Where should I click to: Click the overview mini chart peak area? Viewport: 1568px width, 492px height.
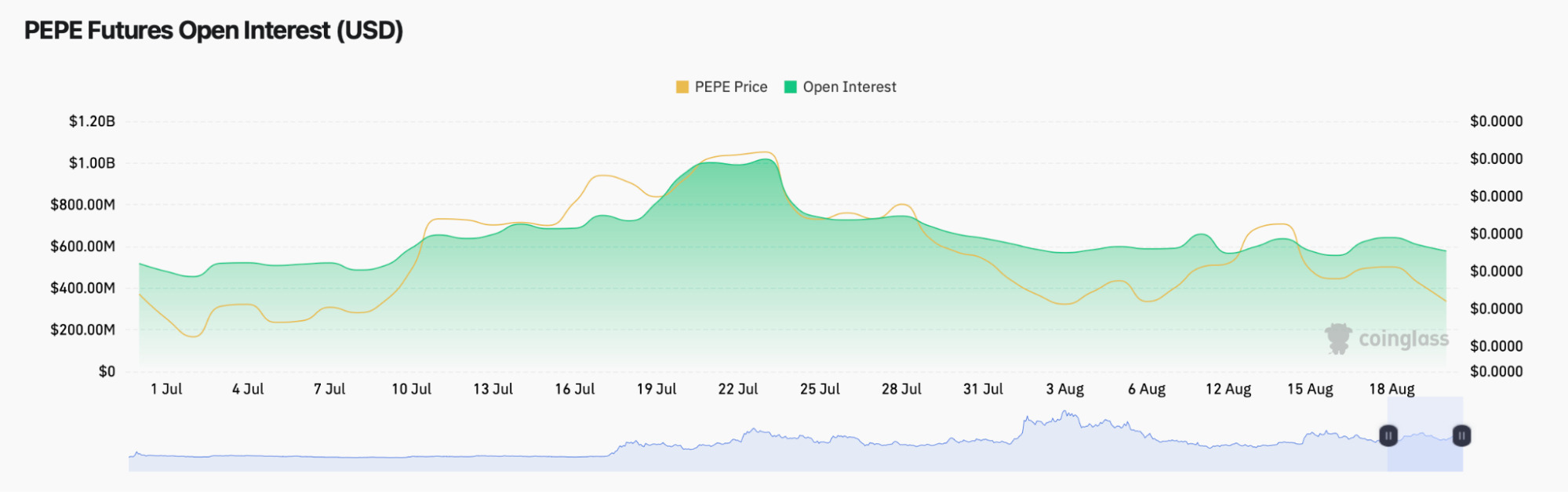(x=1063, y=420)
